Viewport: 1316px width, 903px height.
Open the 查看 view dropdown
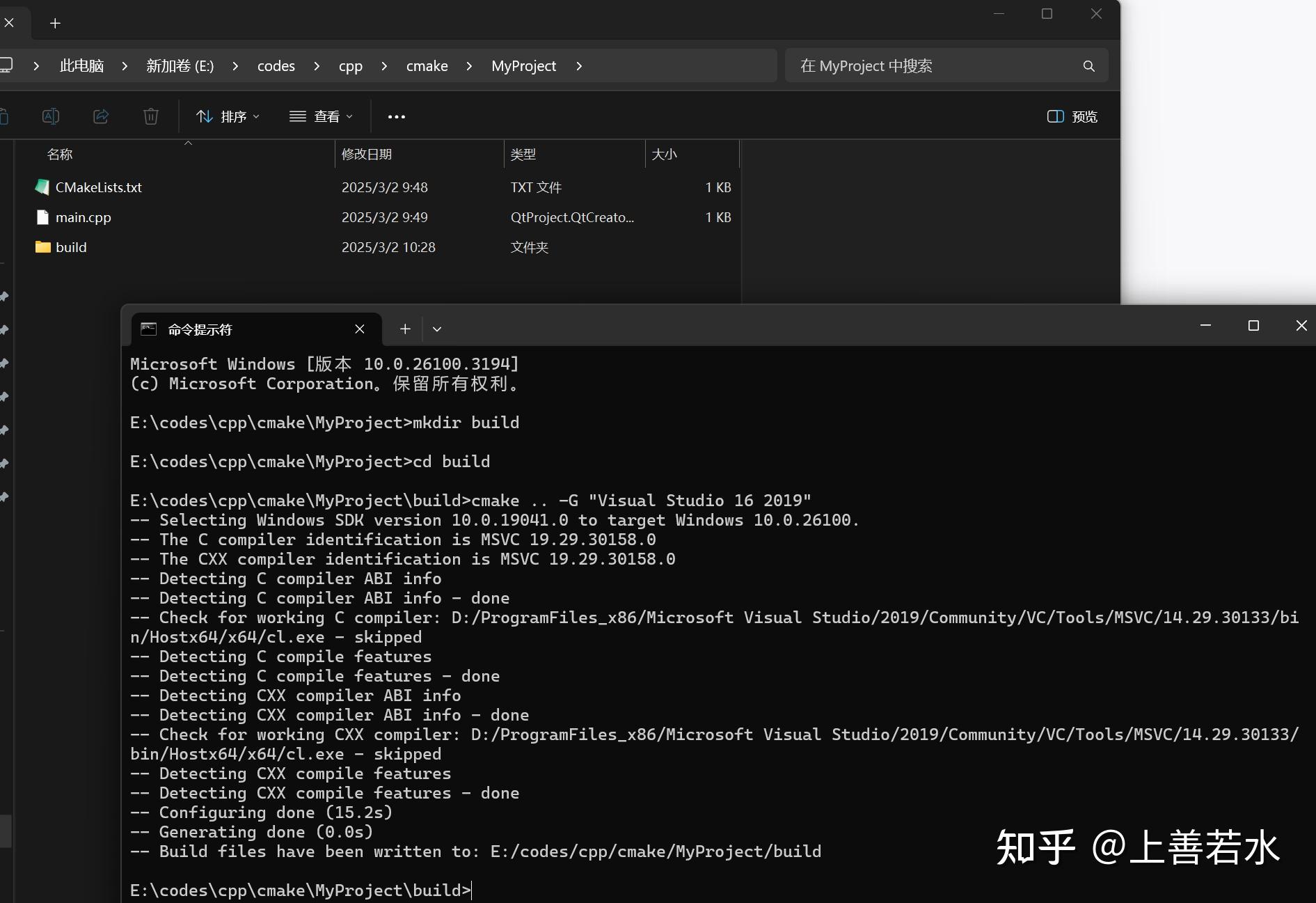(x=321, y=116)
